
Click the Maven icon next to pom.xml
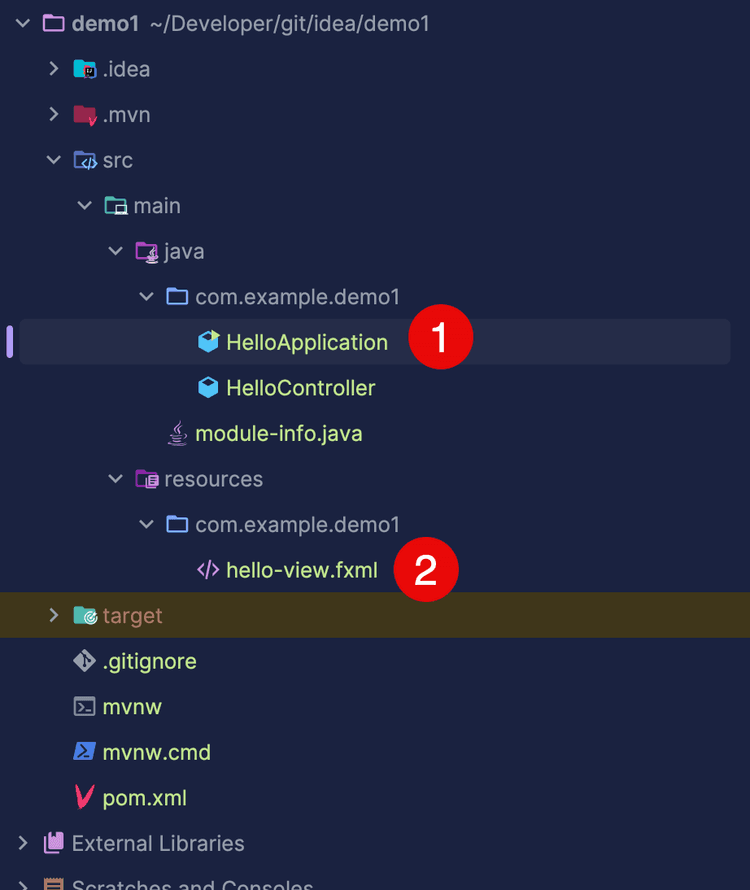[86, 798]
